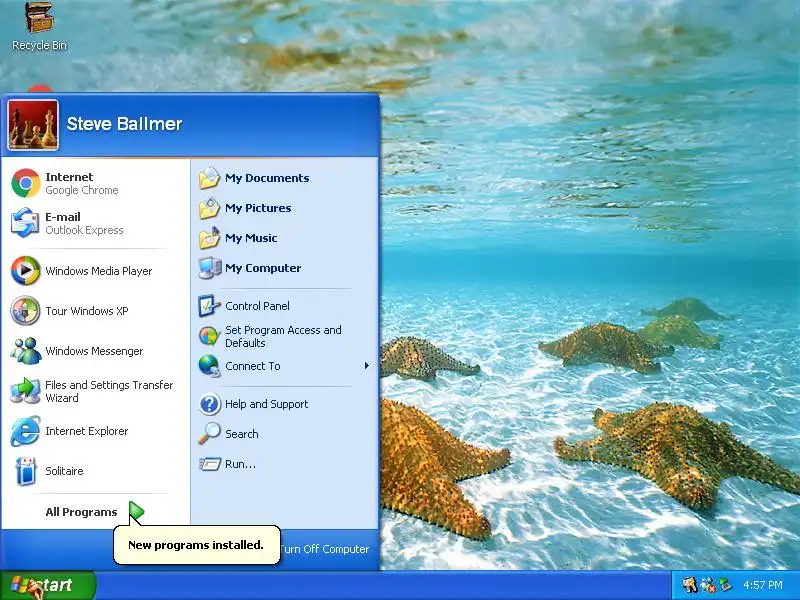The height and width of the screenshot is (600, 800).
Task: Select the Search label in Start menu
Action: [241, 434]
